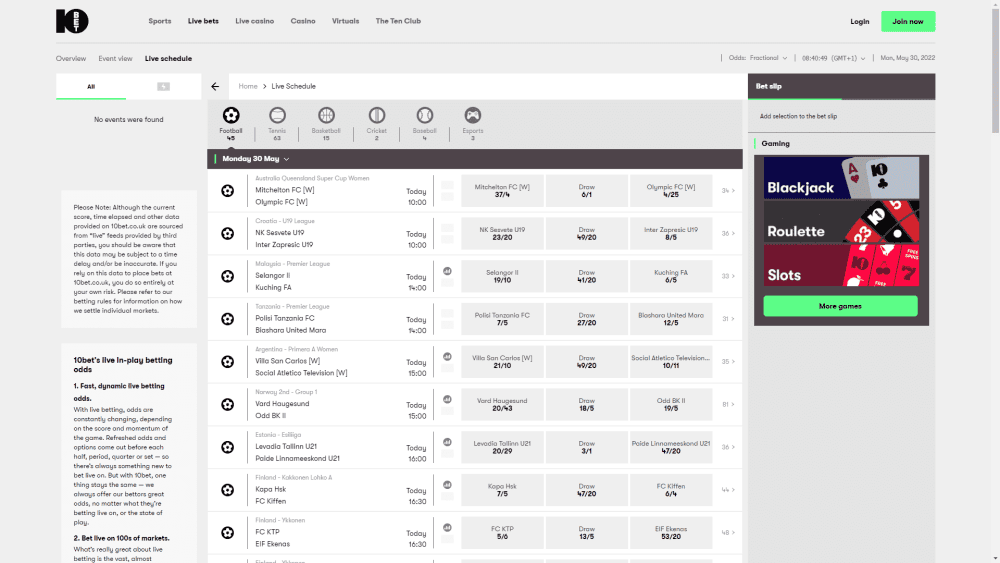Image resolution: width=1000 pixels, height=563 pixels.
Task: Switch to the live stream filter tab
Action: click(164, 87)
